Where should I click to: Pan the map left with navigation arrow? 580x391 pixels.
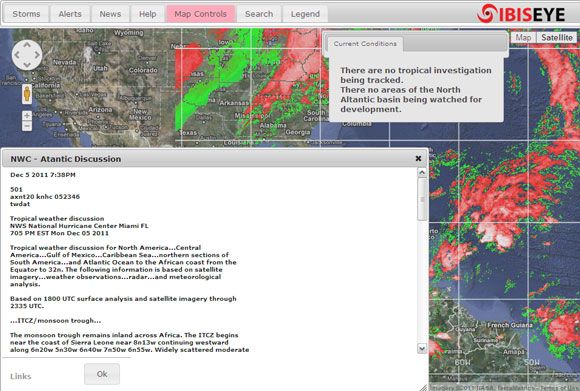coord(16,55)
